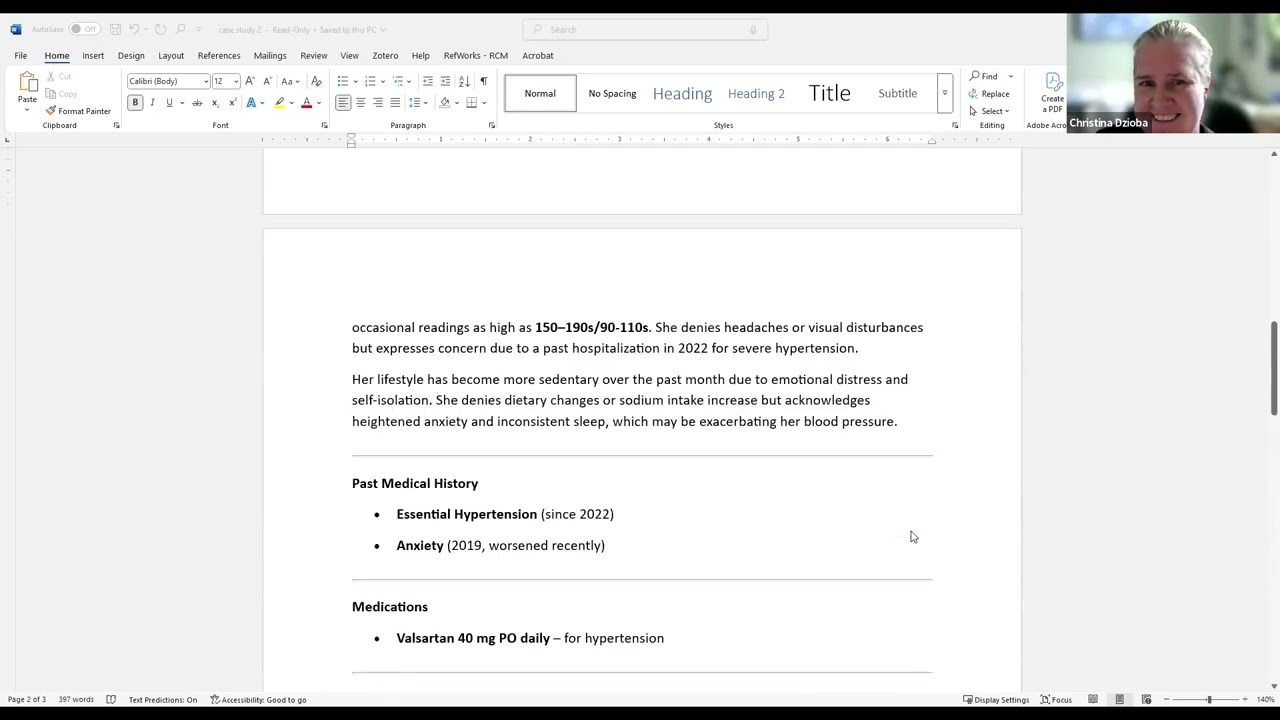Apply red font color
Screen dimensions: 1280x720
(306, 103)
